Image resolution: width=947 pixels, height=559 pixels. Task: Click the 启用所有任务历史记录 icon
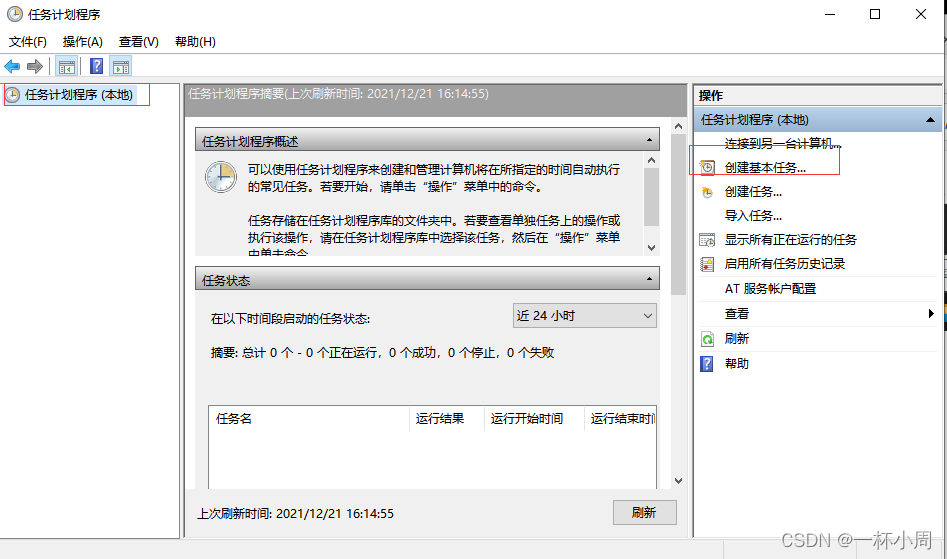(707, 264)
